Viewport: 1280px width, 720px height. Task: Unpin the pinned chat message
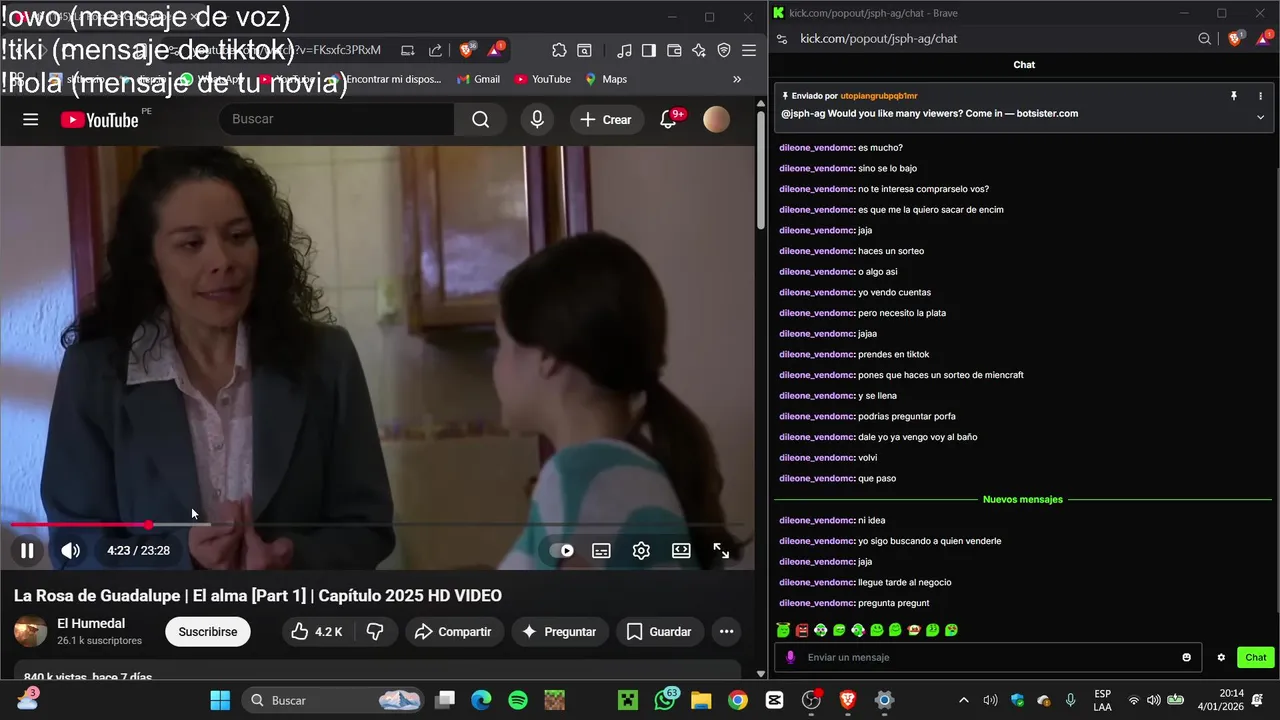pos(1234,96)
